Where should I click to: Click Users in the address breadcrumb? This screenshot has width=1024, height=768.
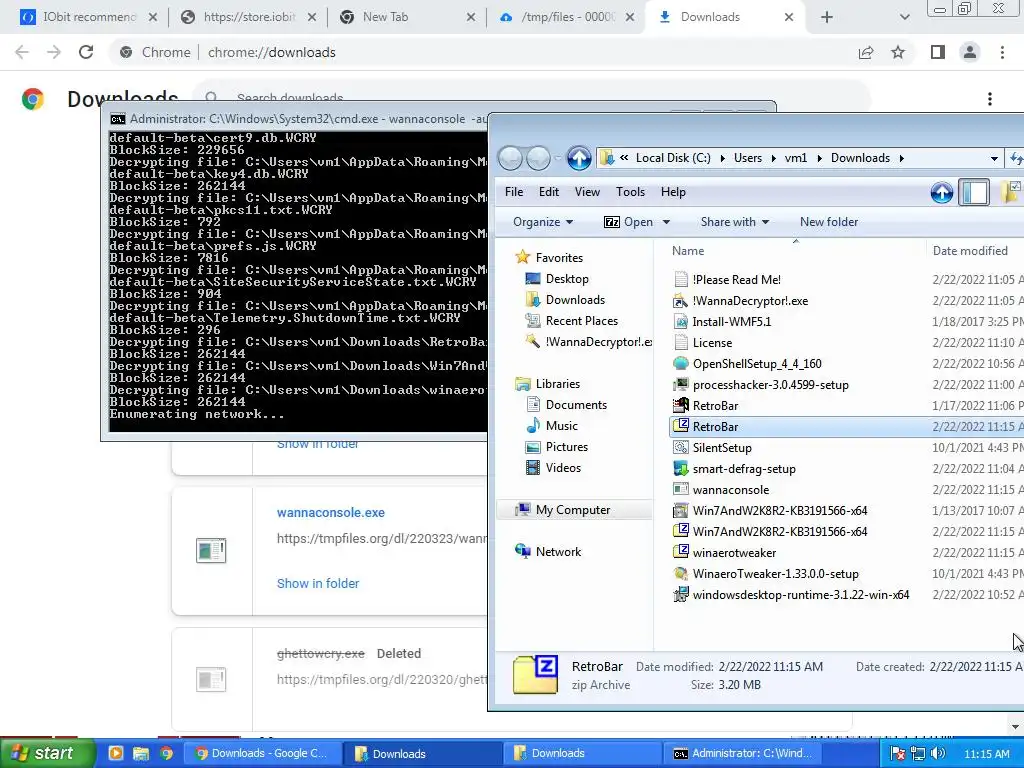tap(748, 158)
